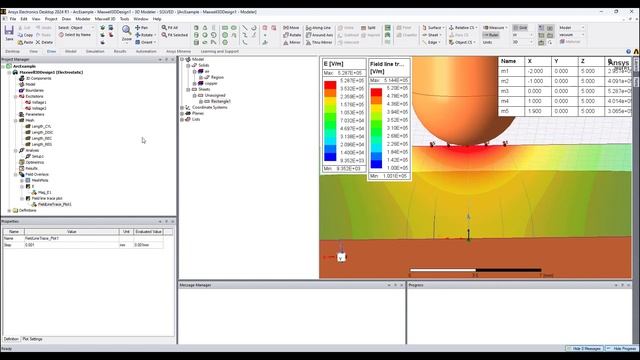Open the vacuum material dropdown
Screen dimensions: 640x360
tap(571, 35)
